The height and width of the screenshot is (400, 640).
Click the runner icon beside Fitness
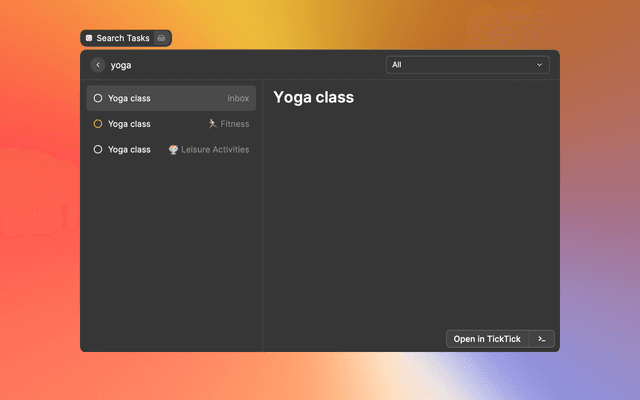(212, 124)
